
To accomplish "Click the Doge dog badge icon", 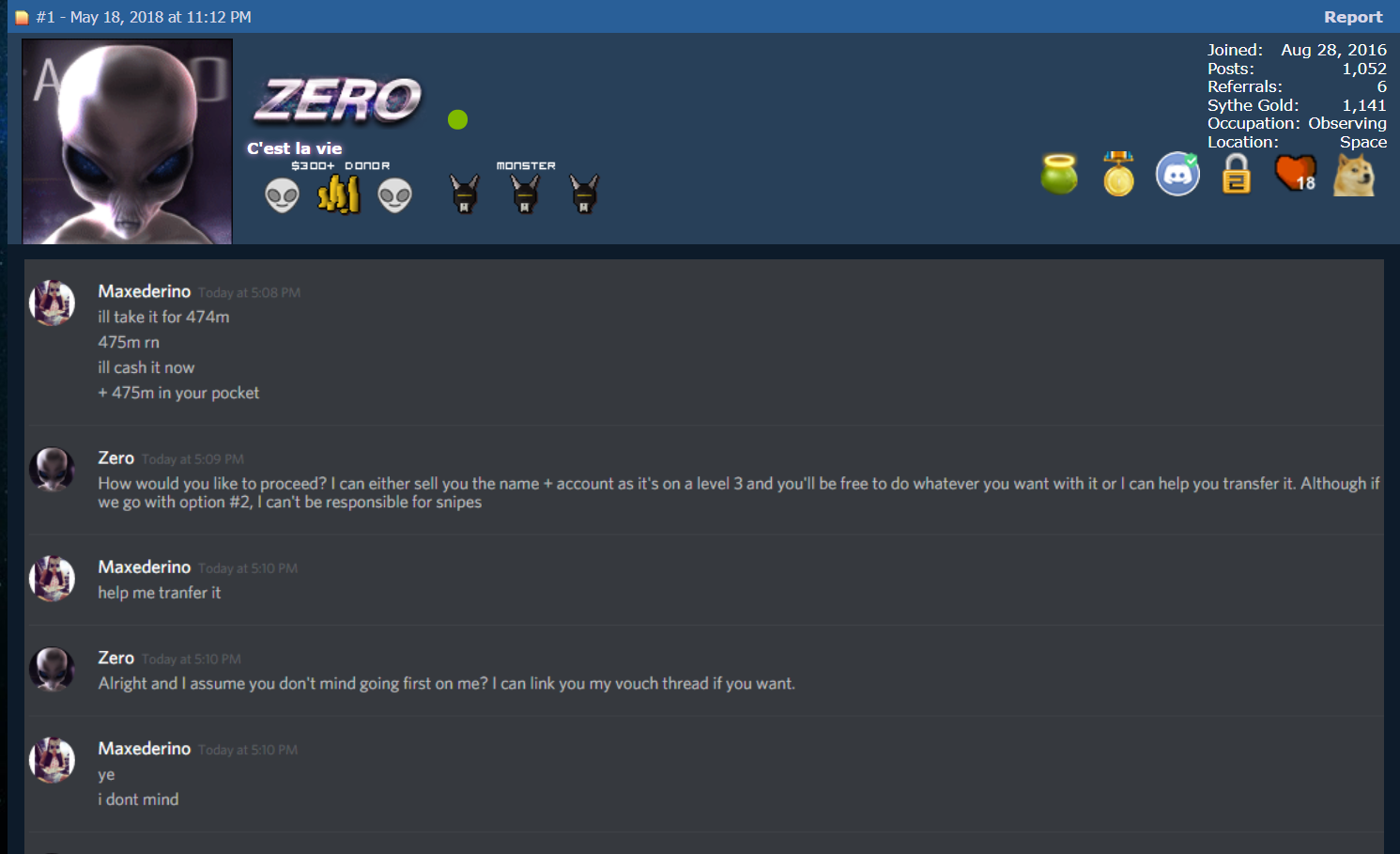I will pos(1354,175).
